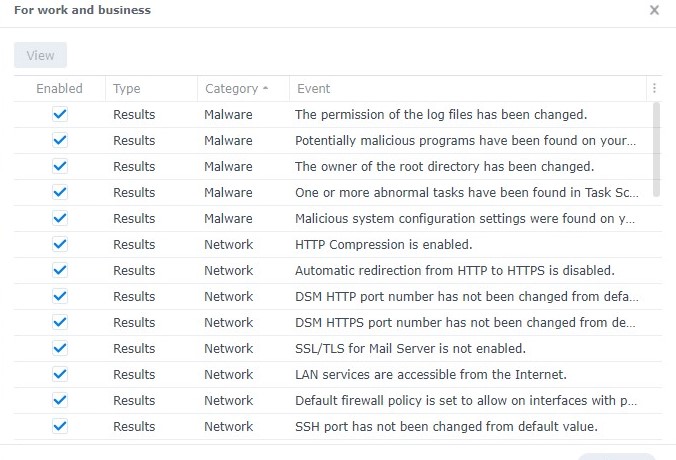Uncheck HTTP Compression is enabled rule
This screenshot has width=676, height=460.
click(x=60, y=244)
